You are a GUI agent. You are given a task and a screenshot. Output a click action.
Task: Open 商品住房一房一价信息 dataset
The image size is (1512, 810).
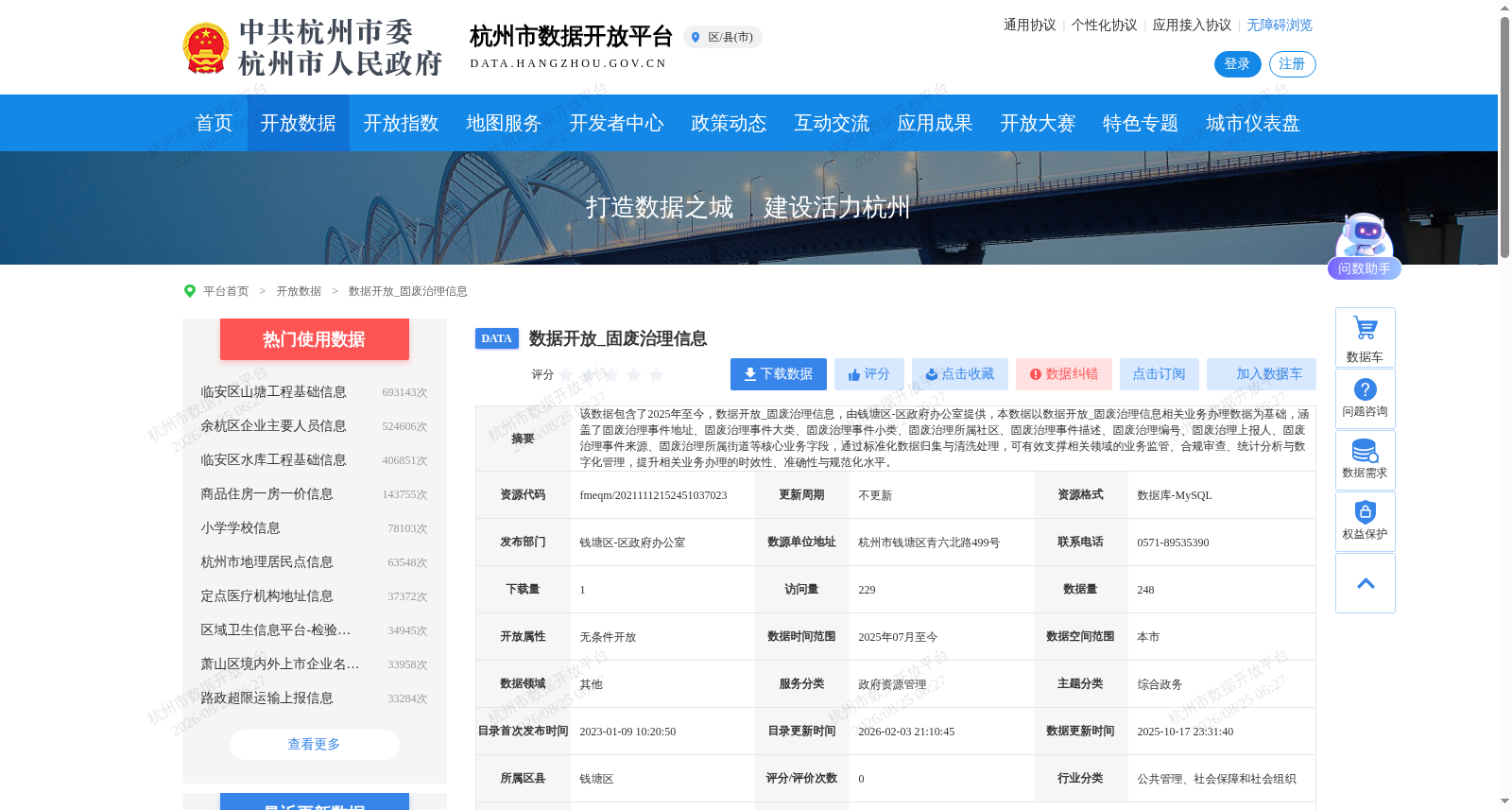click(x=267, y=494)
